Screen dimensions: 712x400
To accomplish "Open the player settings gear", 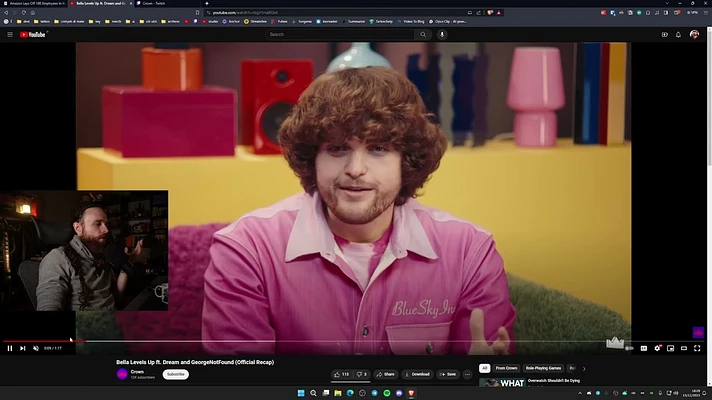I will pyautogui.click(x=657, y=348).
